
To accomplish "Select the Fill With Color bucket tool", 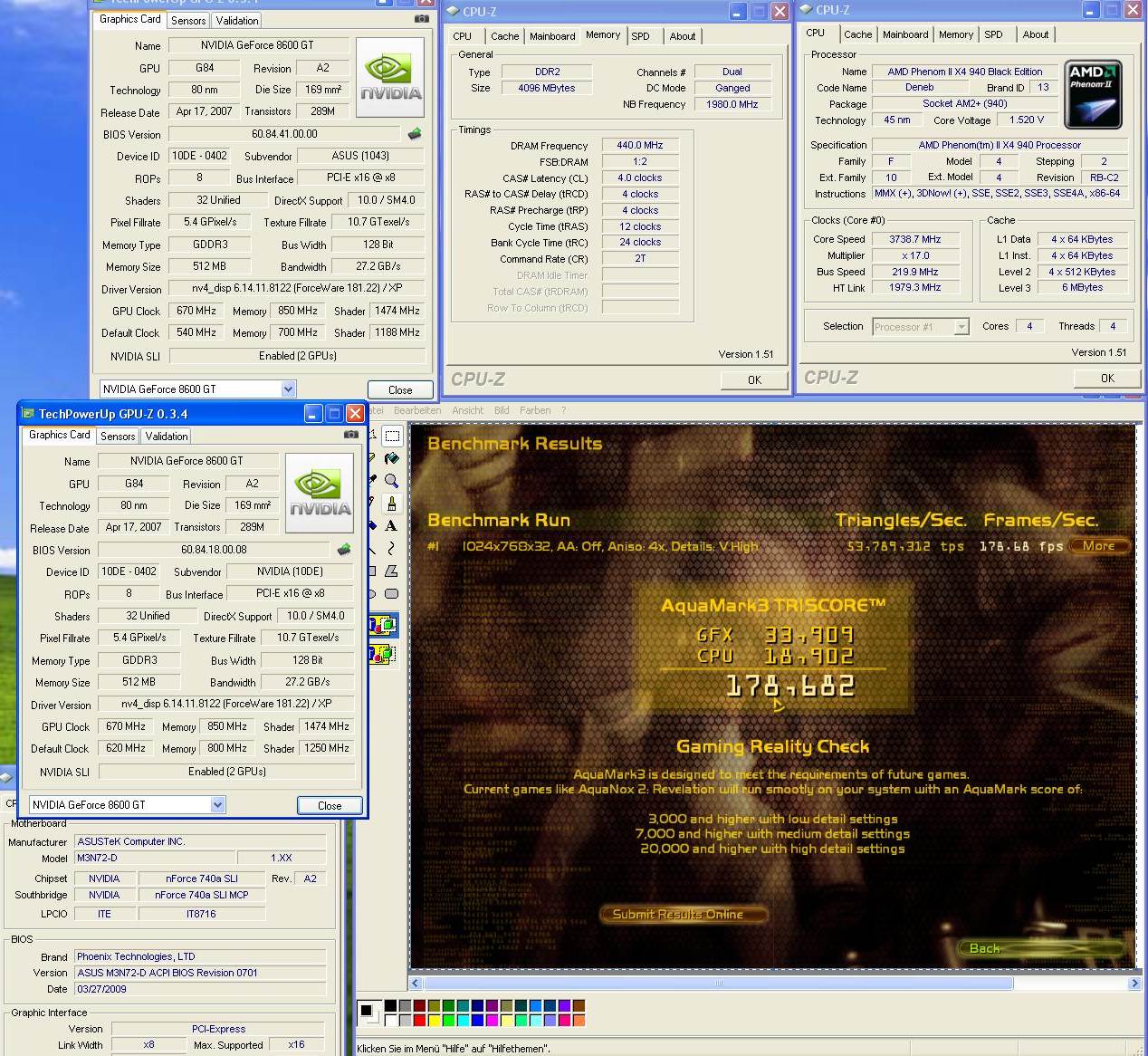I will pos(392,458).
